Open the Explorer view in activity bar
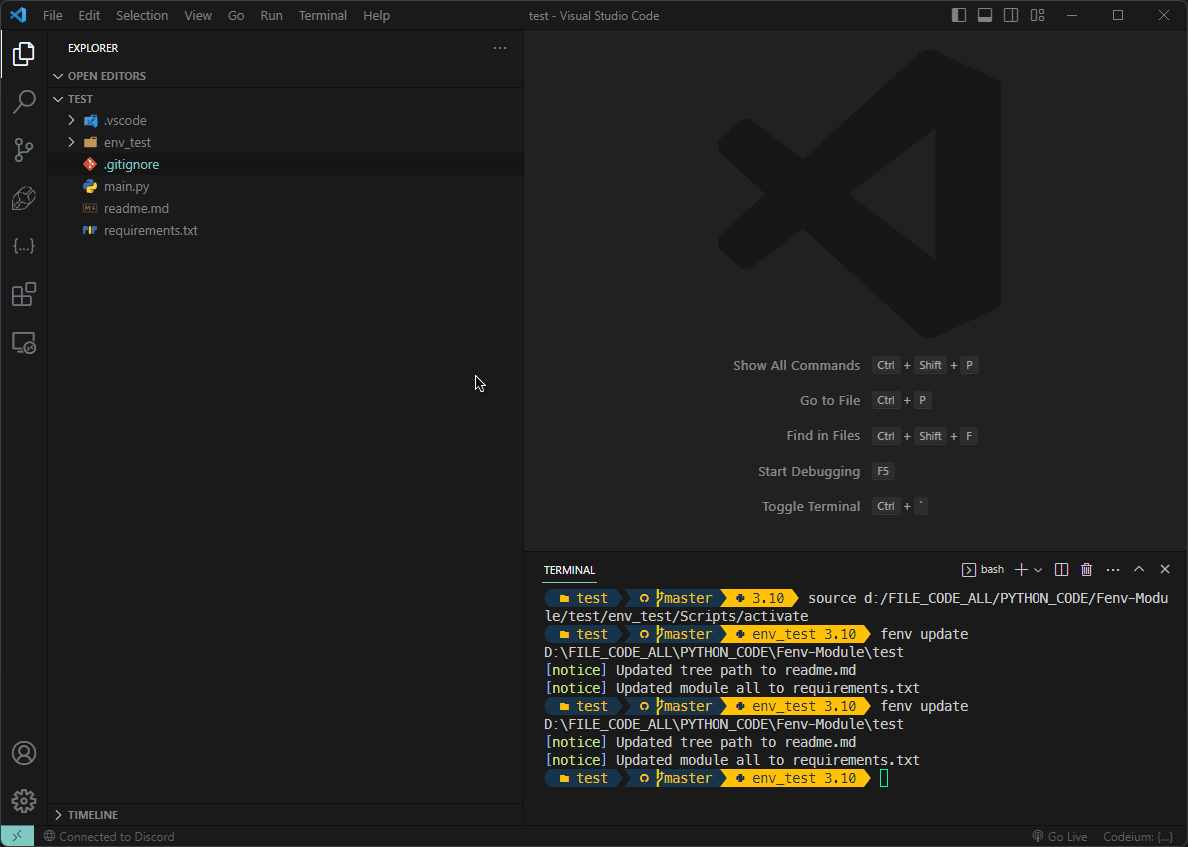 pyautogui.click(x=23, y=54)
